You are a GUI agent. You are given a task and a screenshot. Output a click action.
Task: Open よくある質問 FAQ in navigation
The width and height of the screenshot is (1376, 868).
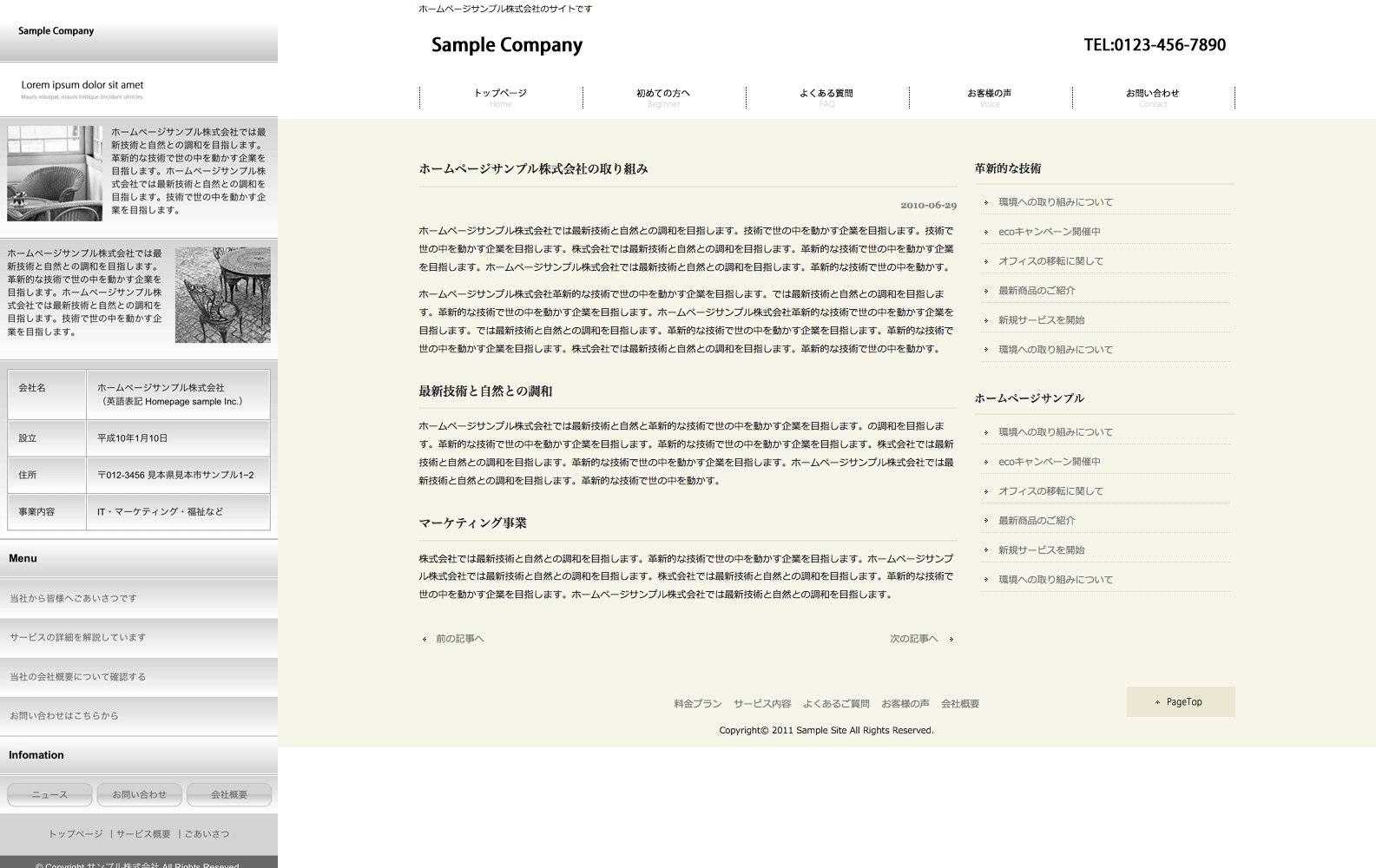click(826, 97)
